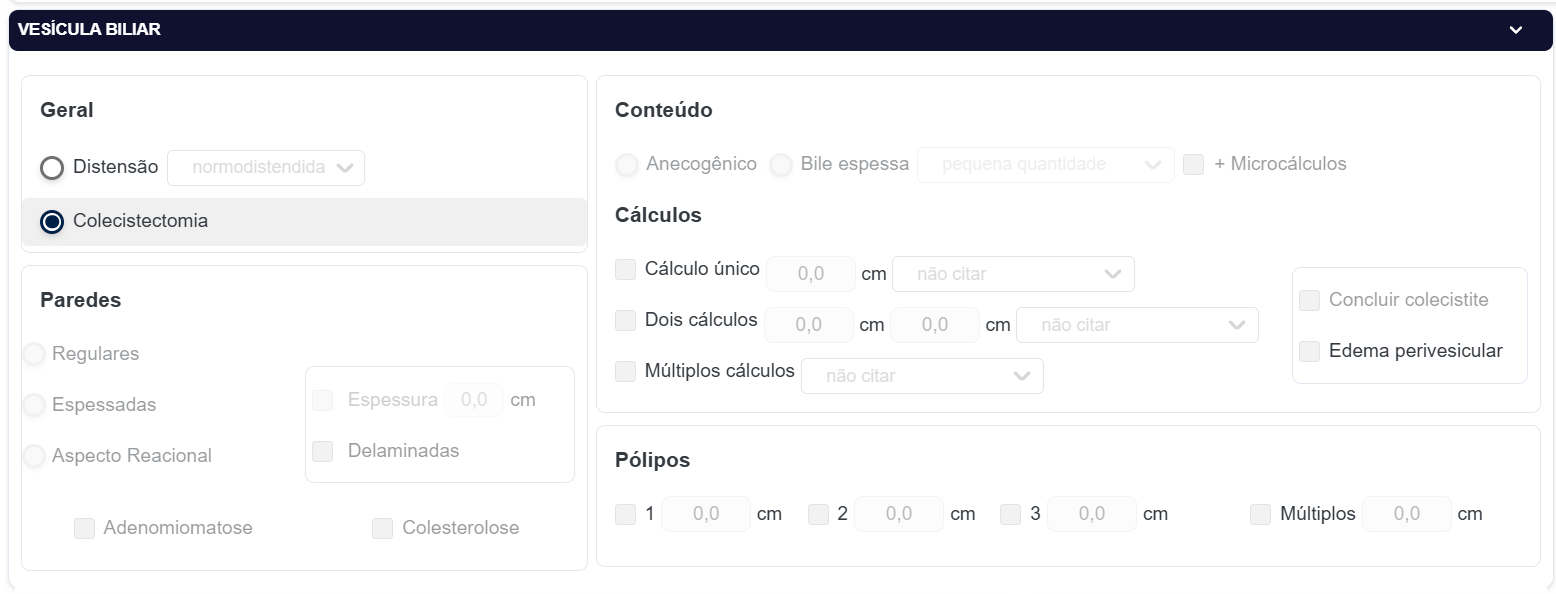Select the Colecistectomia radio option
The height and width of the screenshot is (594, 1556).
coord(52,222)
